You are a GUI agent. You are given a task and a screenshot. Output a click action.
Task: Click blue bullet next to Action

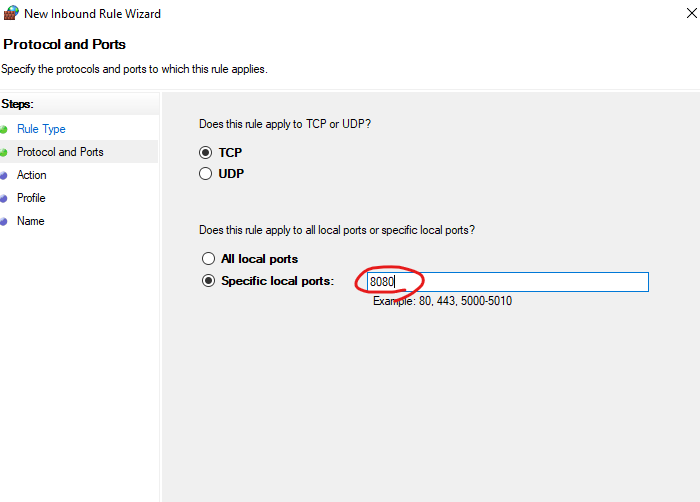[4, 176]
